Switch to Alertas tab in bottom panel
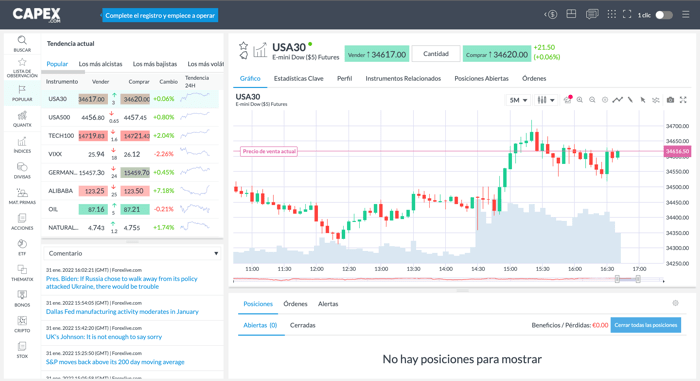 (x=328, y=304)
